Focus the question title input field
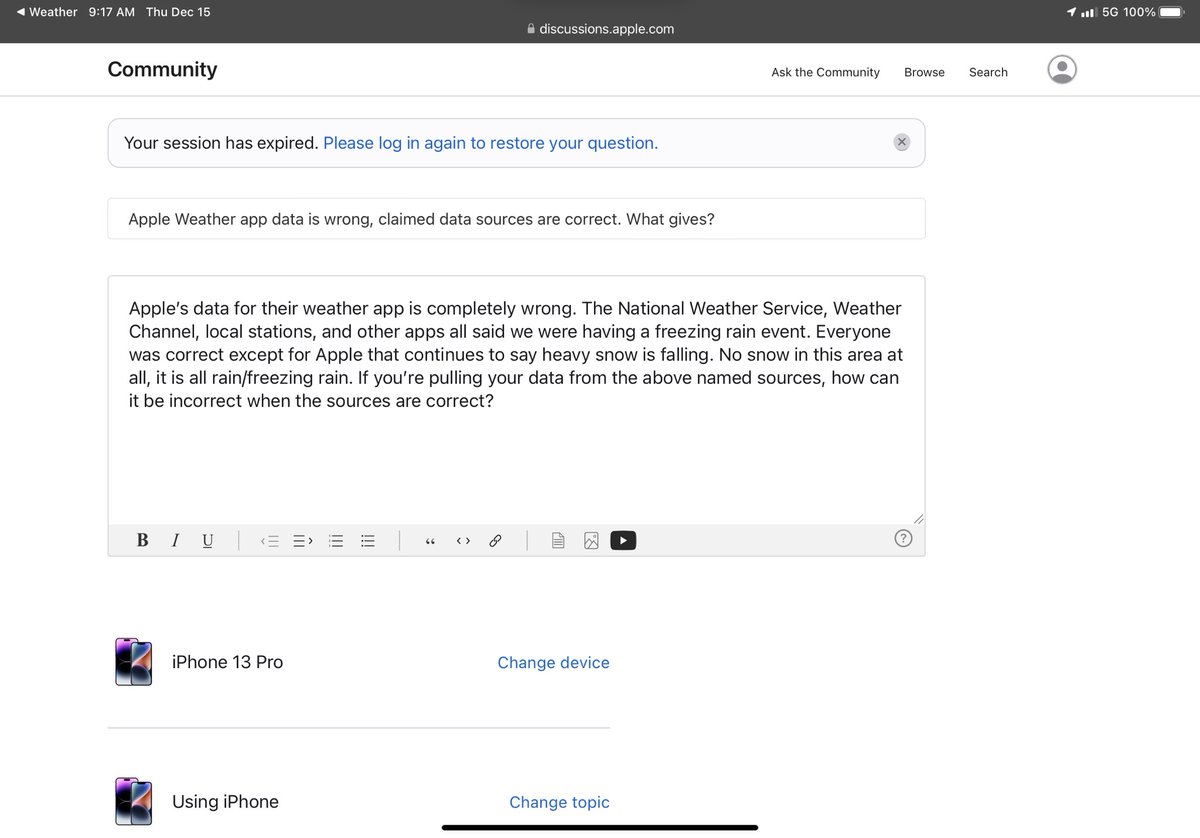This screenshot has height=838, width=1200. [x=516, y=218]
